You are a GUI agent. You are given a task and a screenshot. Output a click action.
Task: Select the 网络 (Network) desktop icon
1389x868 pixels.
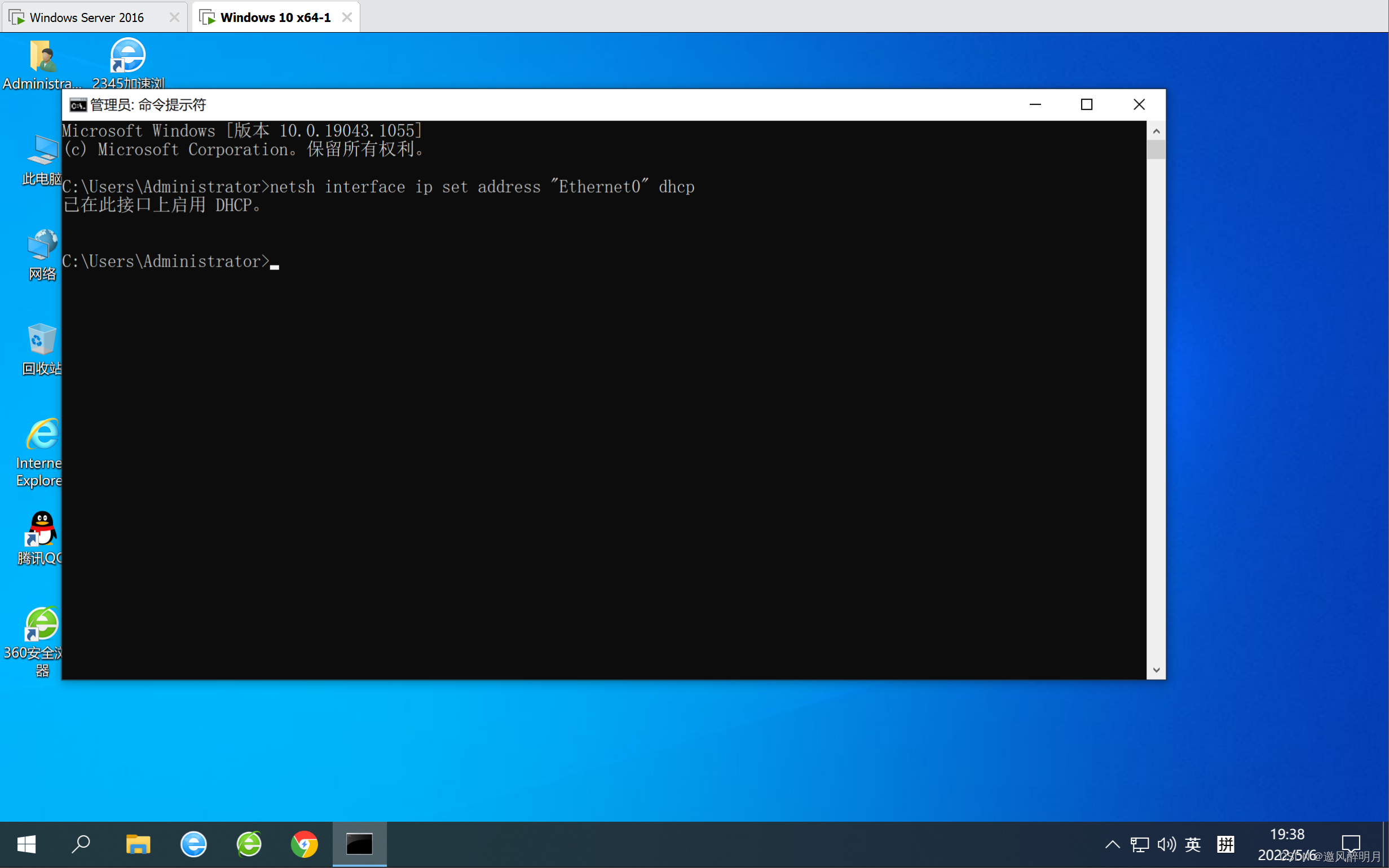click(x=42, y=254)
